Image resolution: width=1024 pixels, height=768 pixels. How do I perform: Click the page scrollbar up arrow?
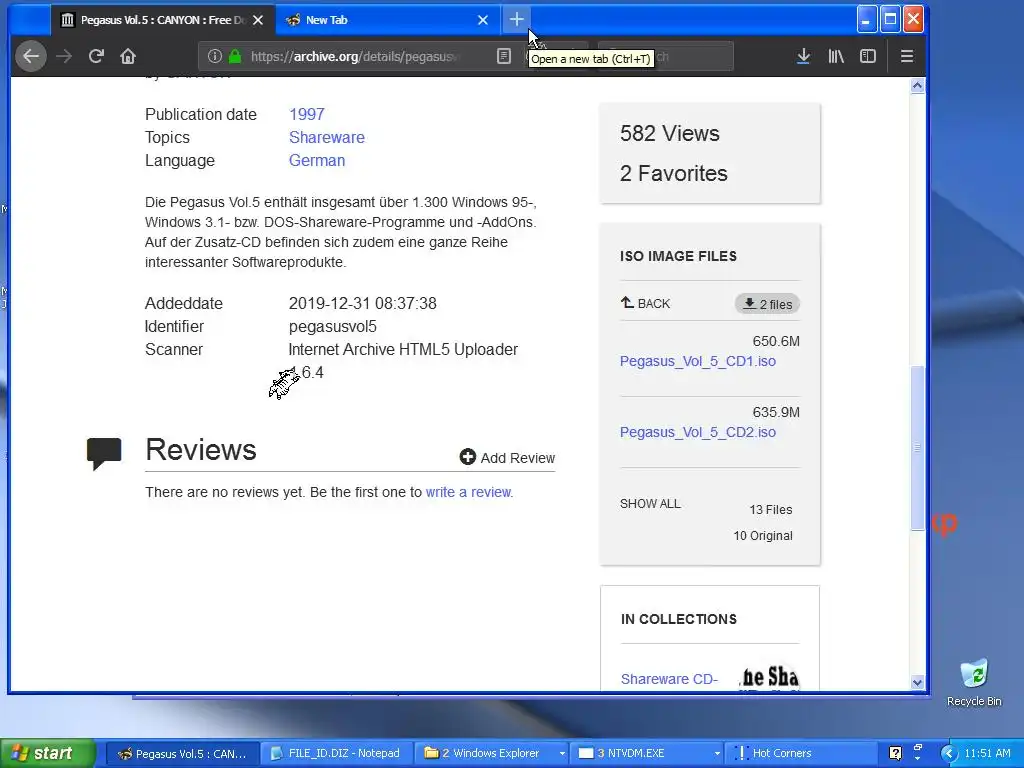tap(918, 86)
